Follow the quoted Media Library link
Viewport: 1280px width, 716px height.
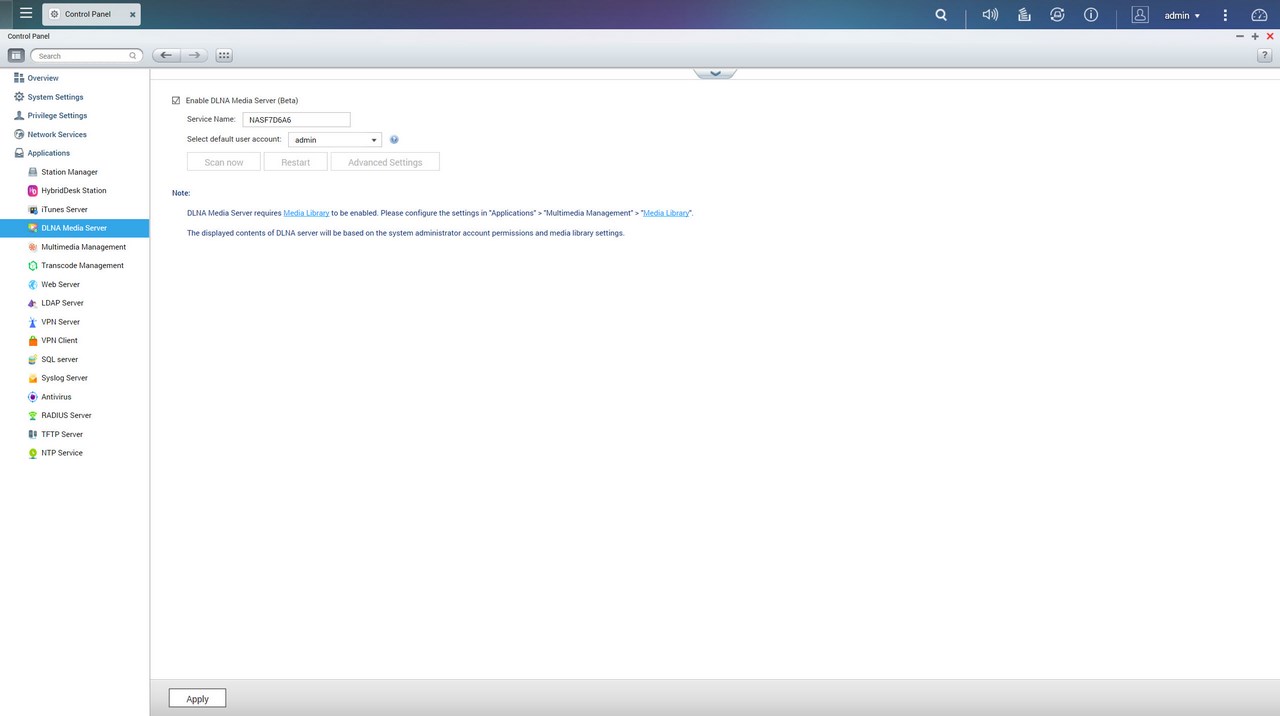click(666, 213)
